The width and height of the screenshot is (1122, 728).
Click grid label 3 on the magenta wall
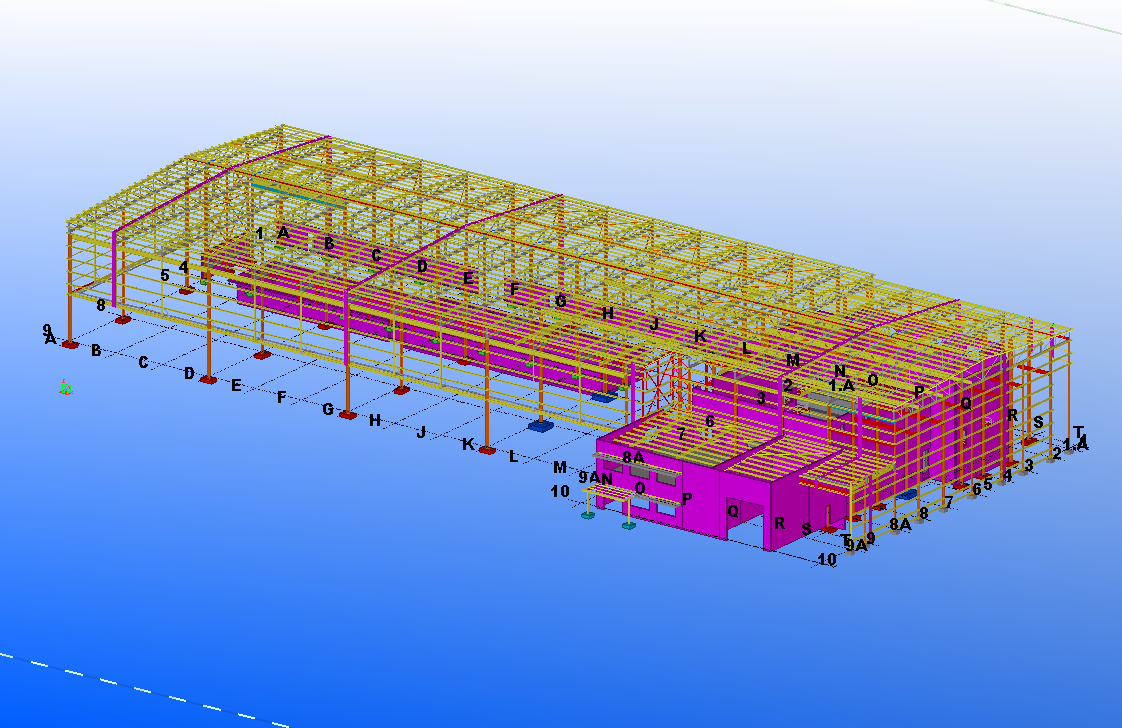[761, 398]
